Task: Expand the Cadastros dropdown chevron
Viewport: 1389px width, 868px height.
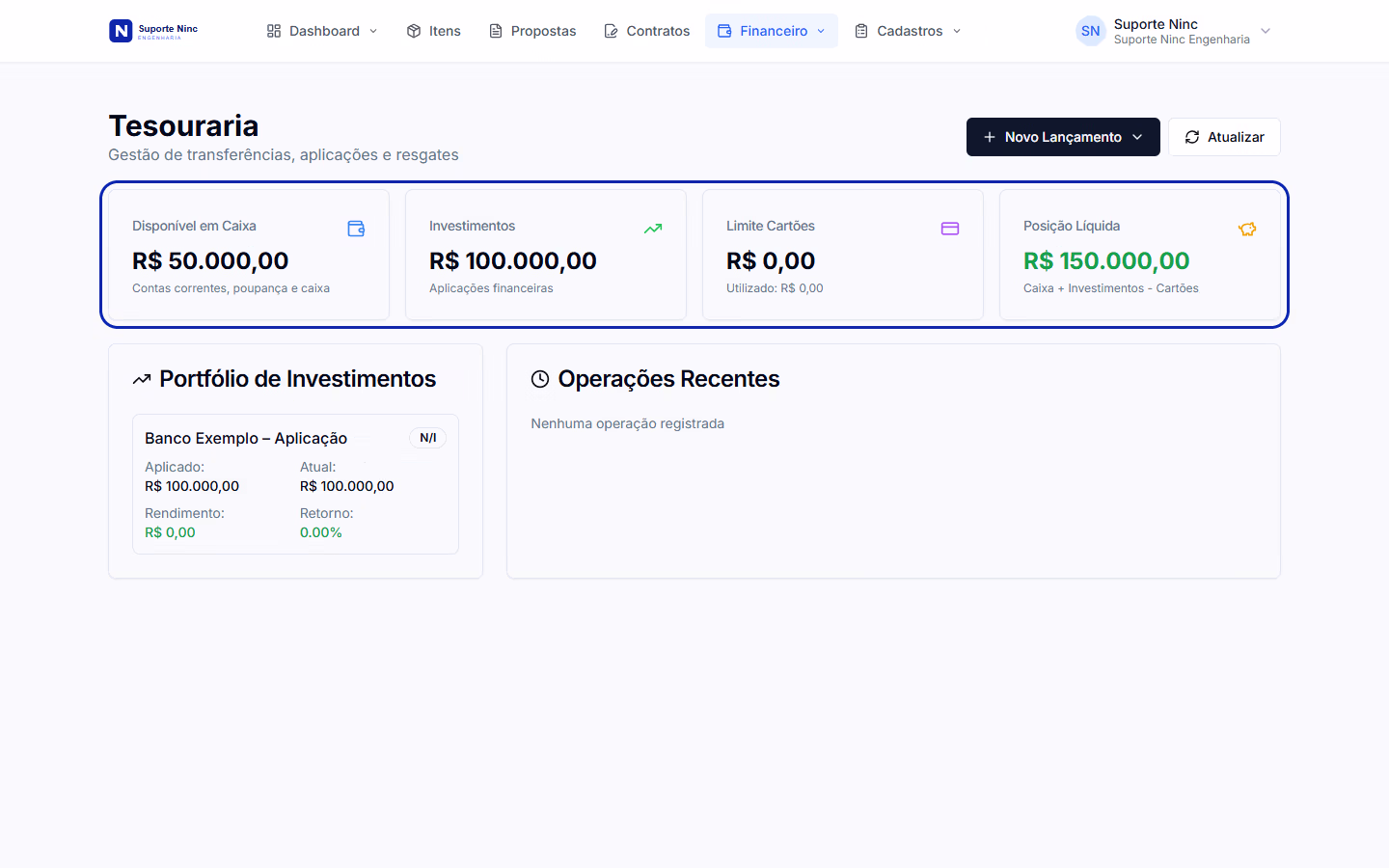Action: [x=957, y=31]
